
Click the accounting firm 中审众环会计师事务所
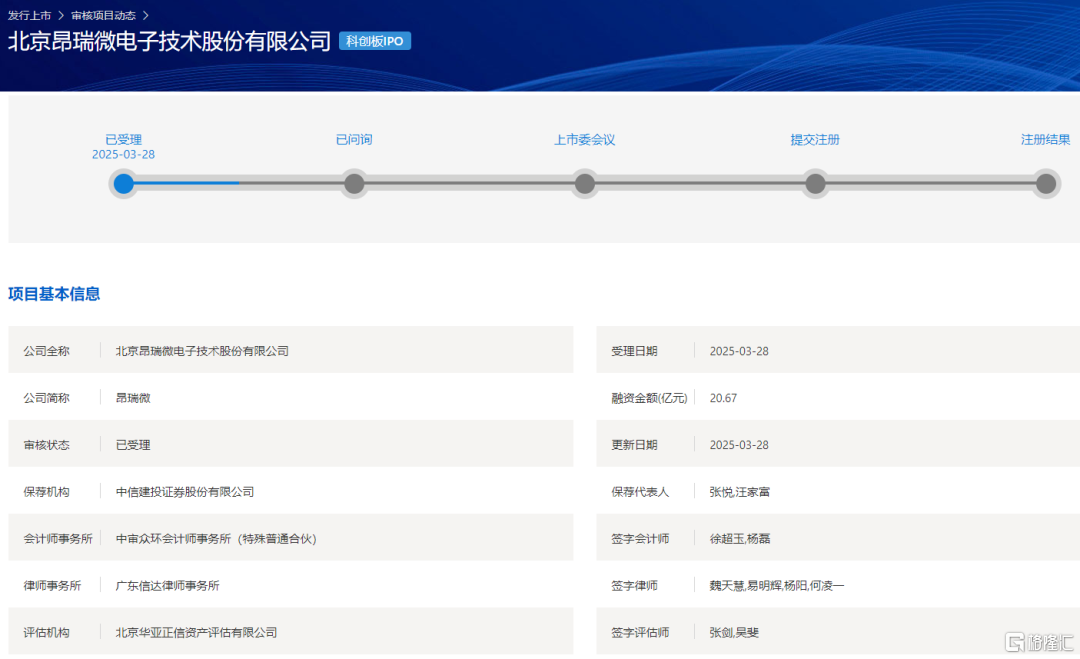click(x=216, y=538)
